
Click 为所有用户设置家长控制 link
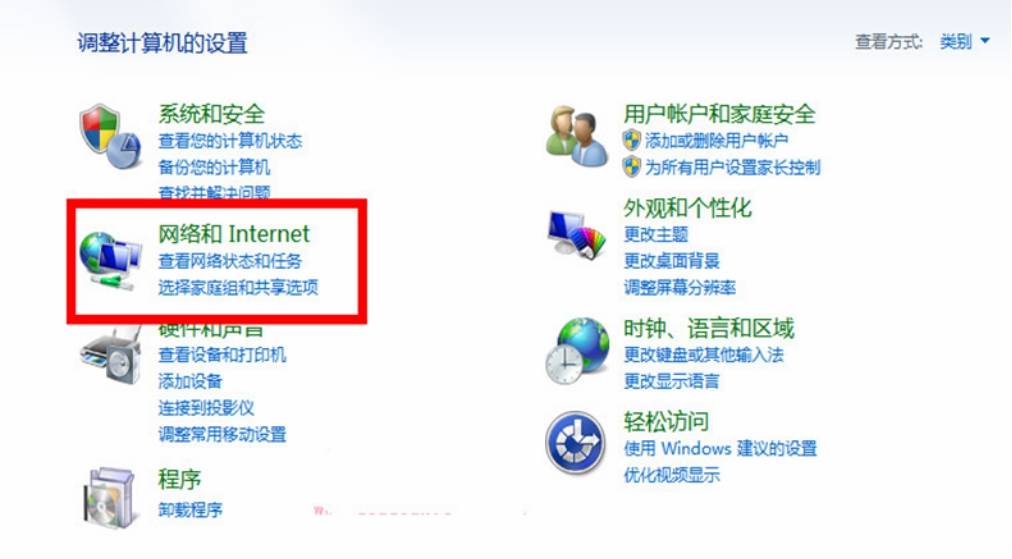(x=732, y=167)
